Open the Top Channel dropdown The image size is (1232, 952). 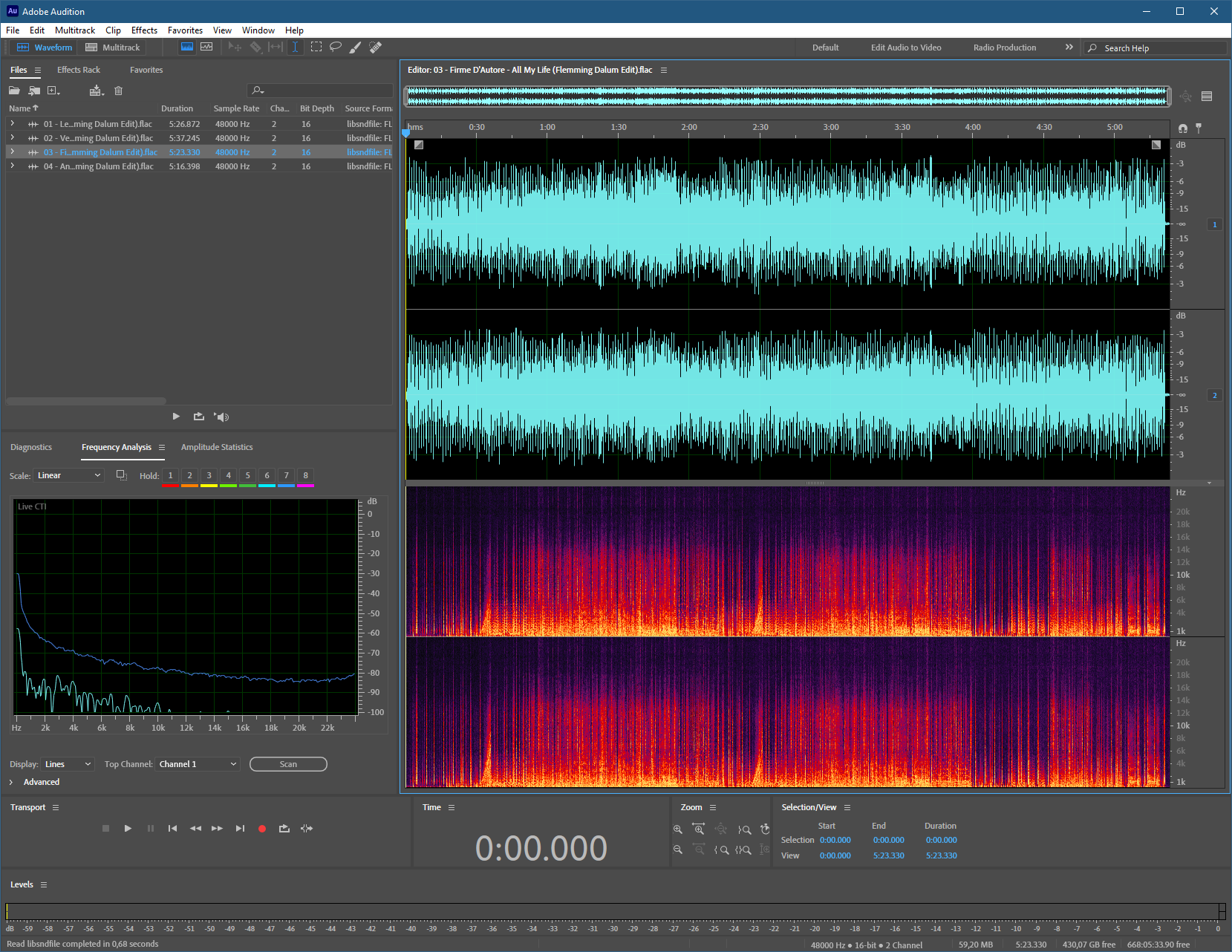coord(198,764)
